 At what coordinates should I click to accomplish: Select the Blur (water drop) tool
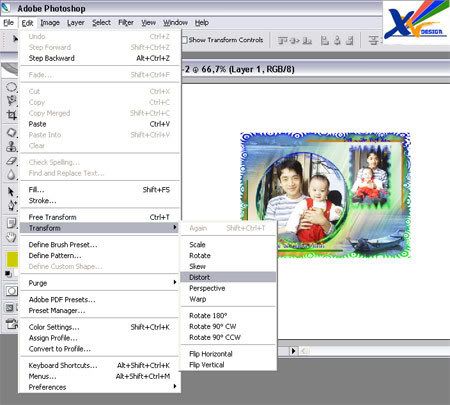[11, 175]
